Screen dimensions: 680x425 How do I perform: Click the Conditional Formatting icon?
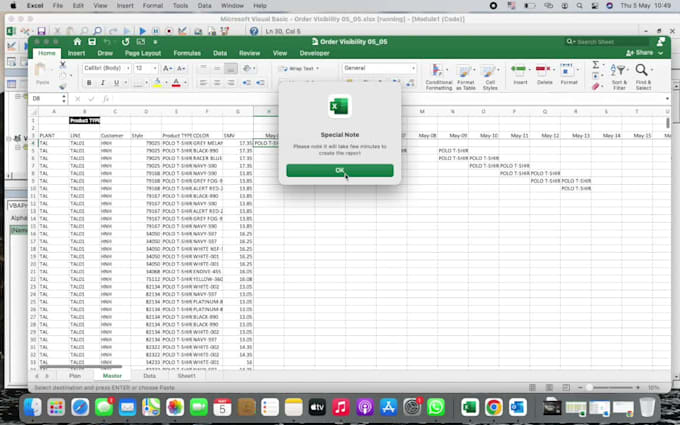click(x=439, y=72)
